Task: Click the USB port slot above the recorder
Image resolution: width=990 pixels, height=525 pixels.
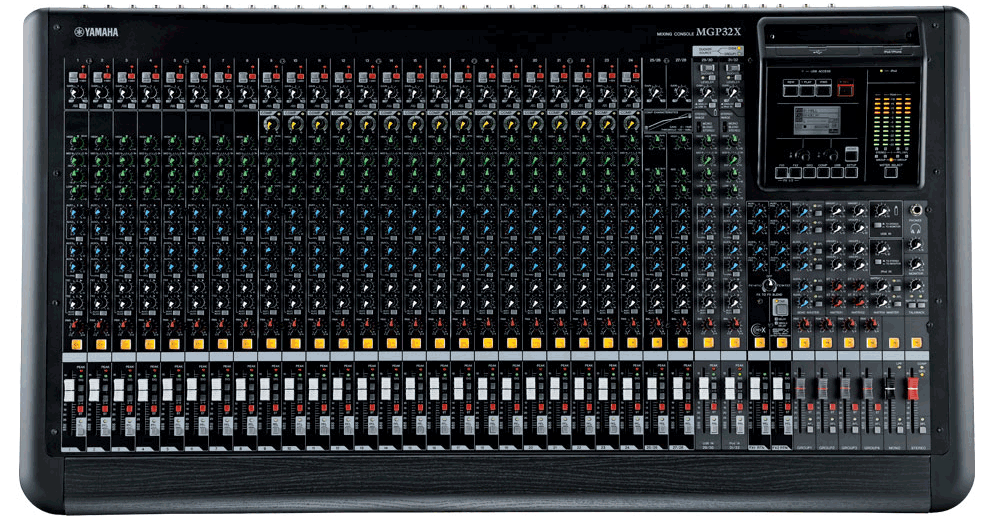Action: [x=818, y=52]
